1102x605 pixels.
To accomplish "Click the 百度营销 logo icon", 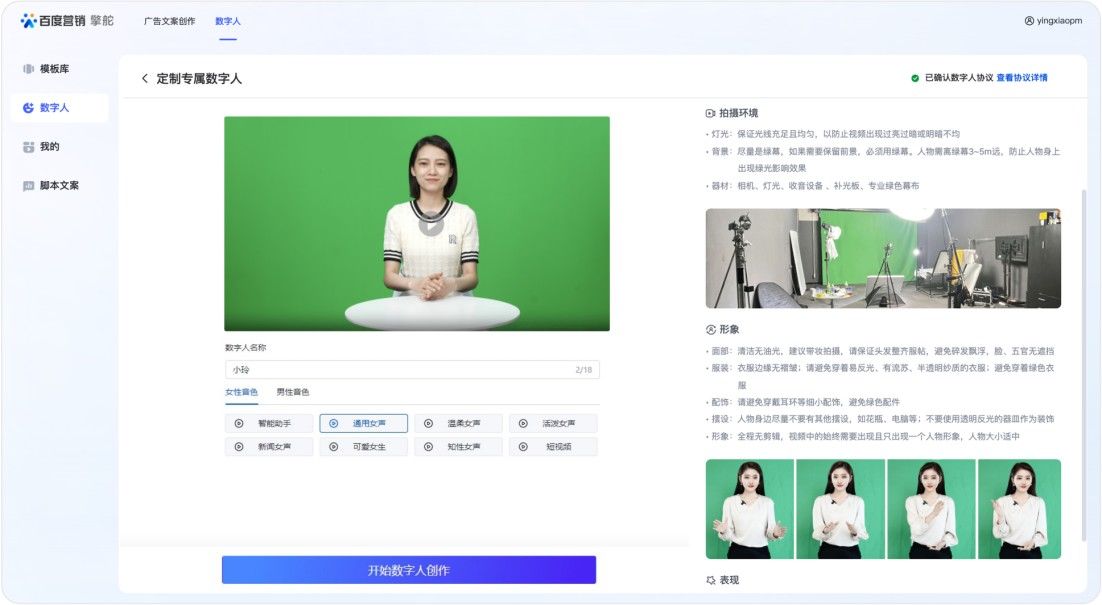I will click(x=29, y=21).
